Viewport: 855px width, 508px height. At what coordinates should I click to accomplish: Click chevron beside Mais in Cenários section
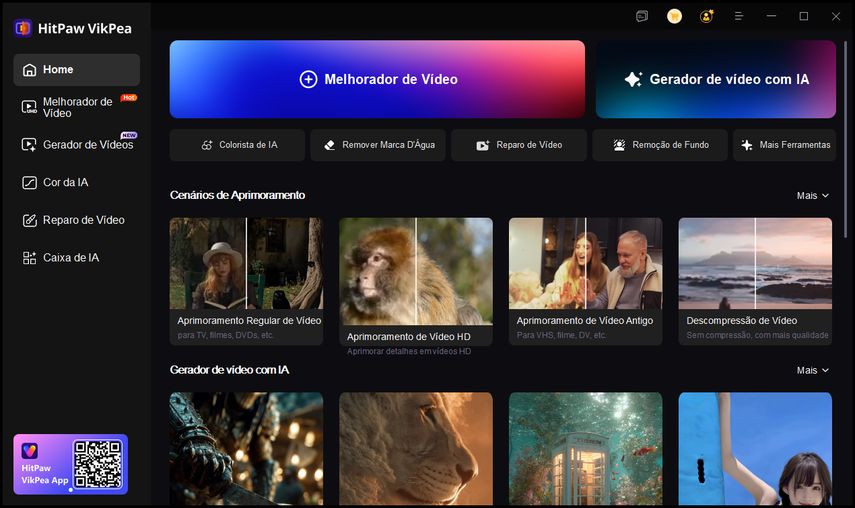(826, 196)
